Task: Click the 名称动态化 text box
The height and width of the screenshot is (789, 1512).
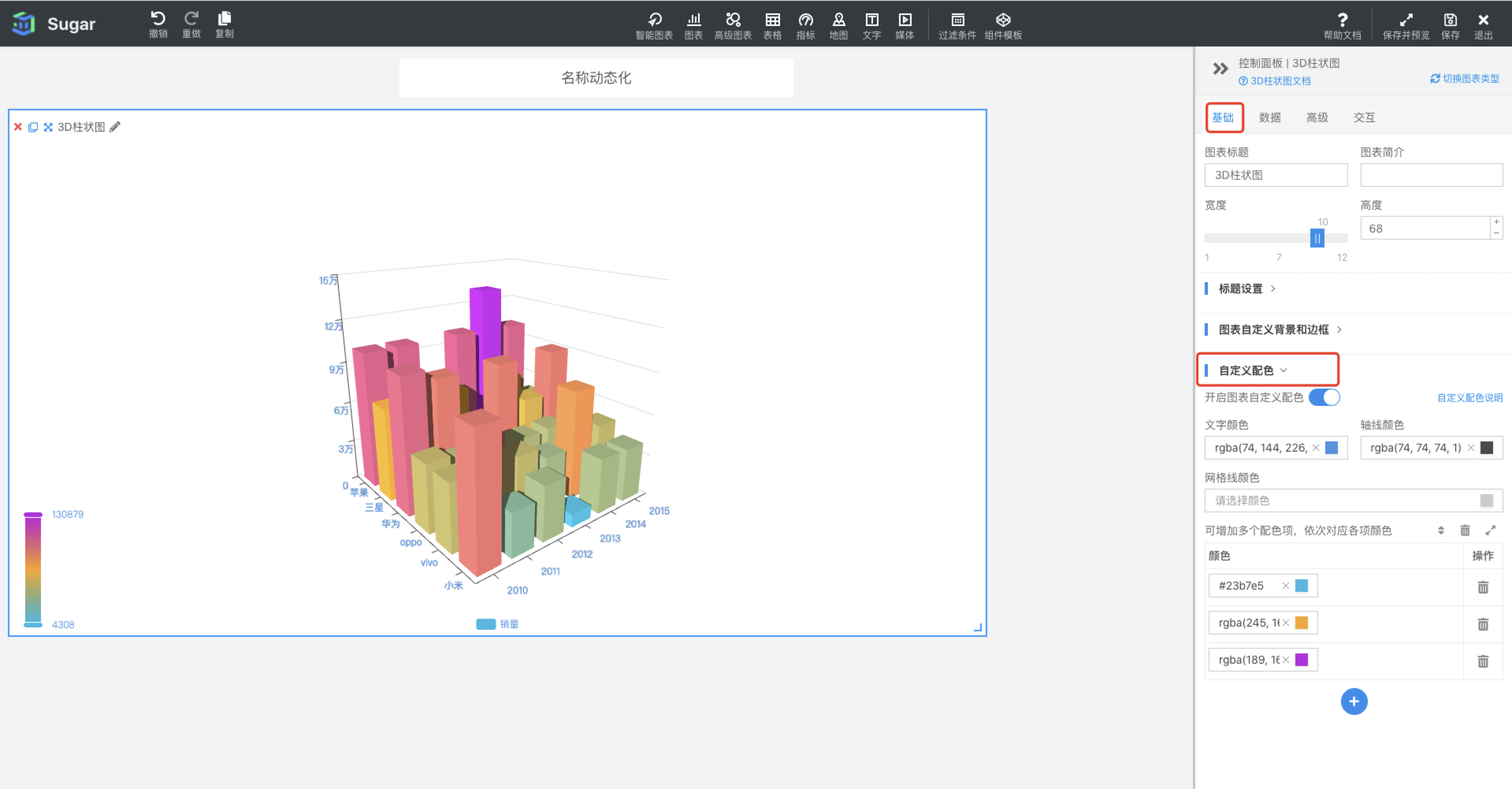Action: tap(596, 78)
